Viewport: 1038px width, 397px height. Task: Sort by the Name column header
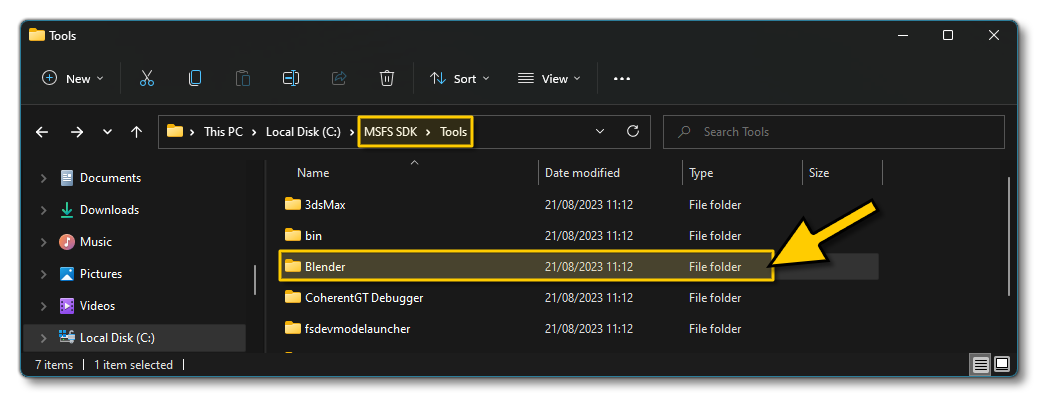(x=313, y=173)
